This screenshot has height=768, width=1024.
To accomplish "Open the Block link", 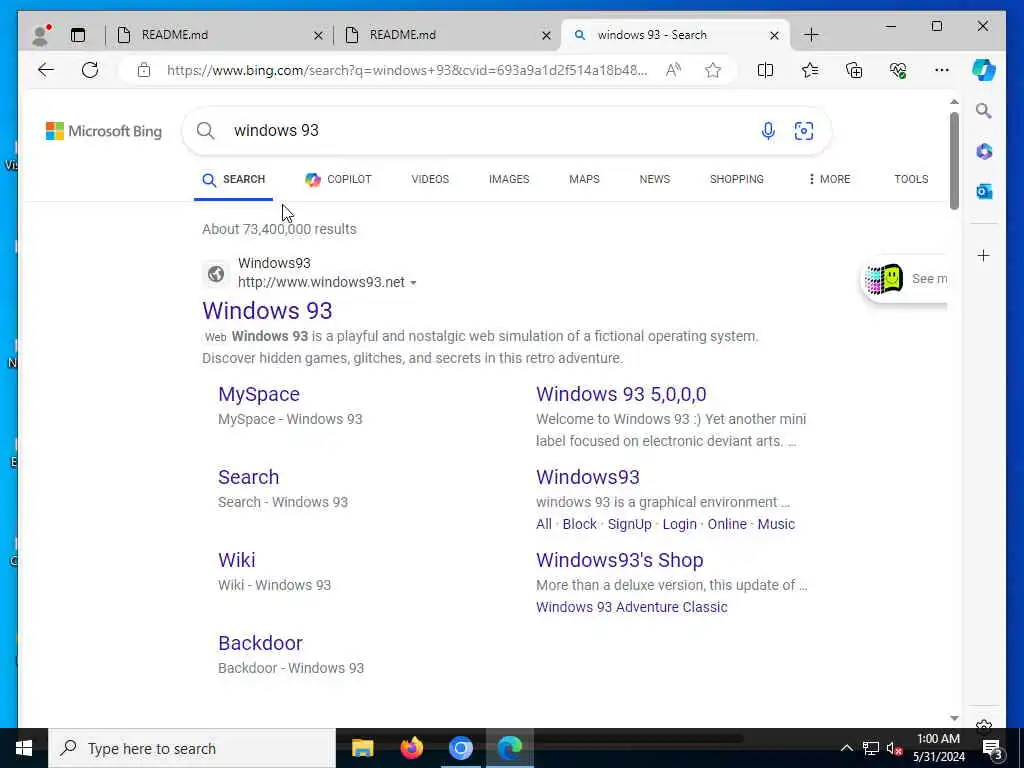I will [579, 524].
